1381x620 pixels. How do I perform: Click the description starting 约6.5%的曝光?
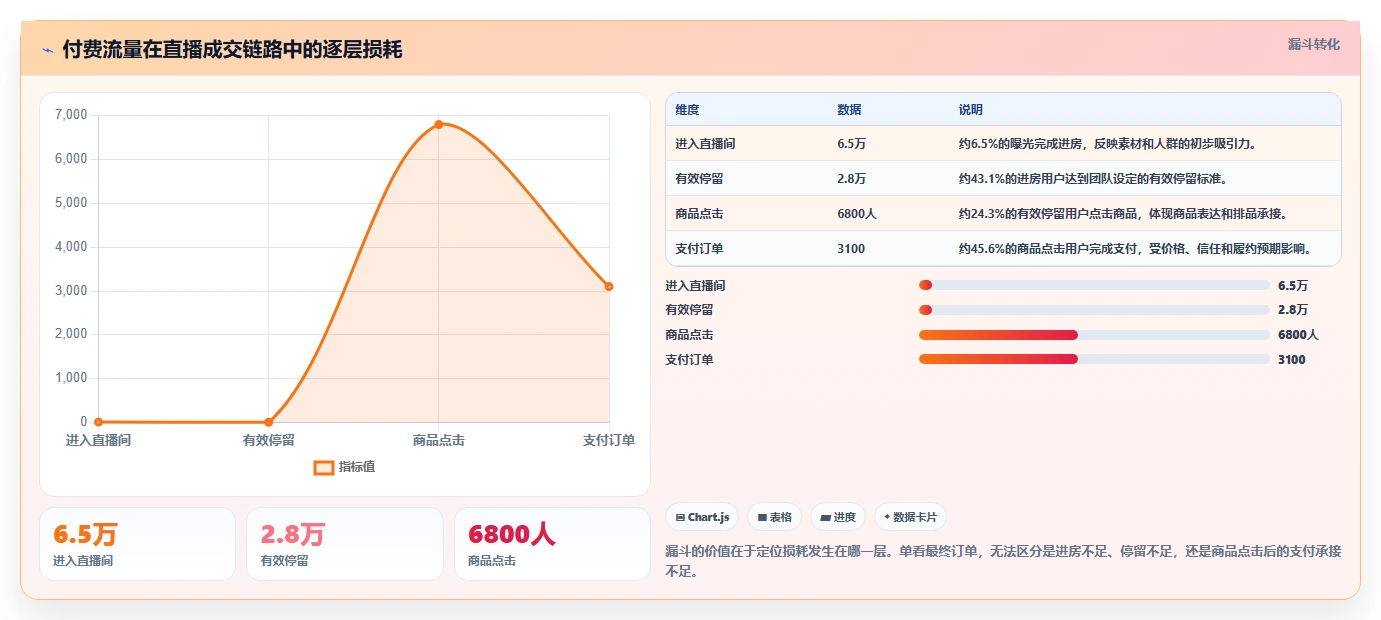(1107, 144)
